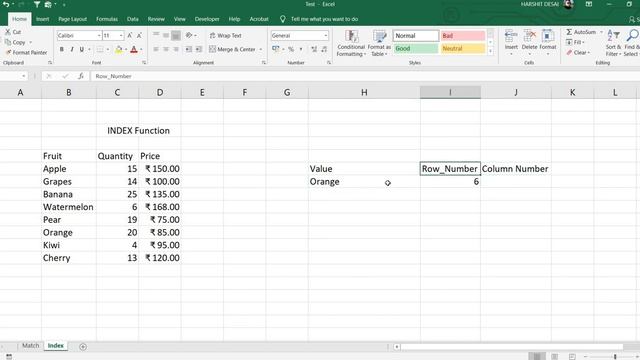Screen dimensions: 640x360
Task: Apply the Normal cell style
Action: tap(416, 36)
